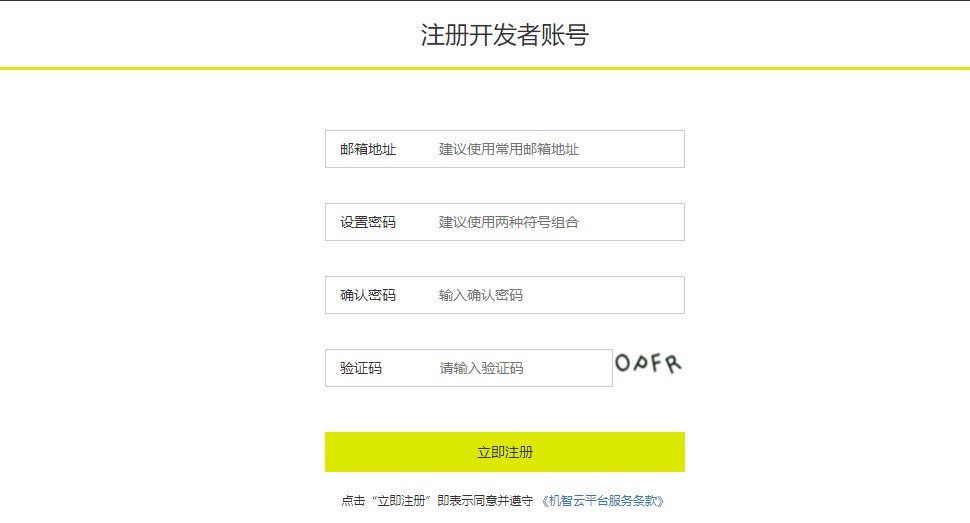This screenshot has width=970, height=523.
Task: Click the 邮箱地址 field label
Action: pos(368,149)
